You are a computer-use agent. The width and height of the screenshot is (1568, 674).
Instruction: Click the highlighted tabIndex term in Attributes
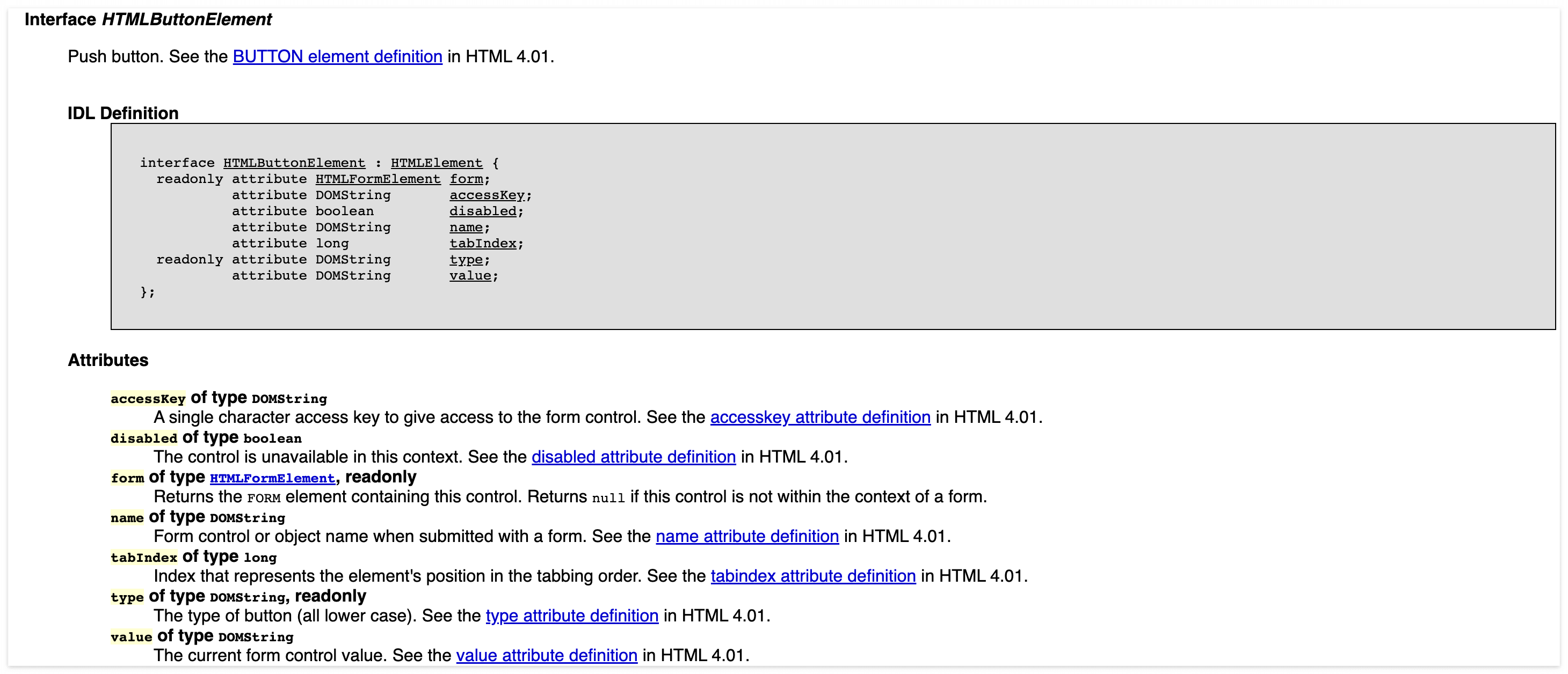coord(144,558)
